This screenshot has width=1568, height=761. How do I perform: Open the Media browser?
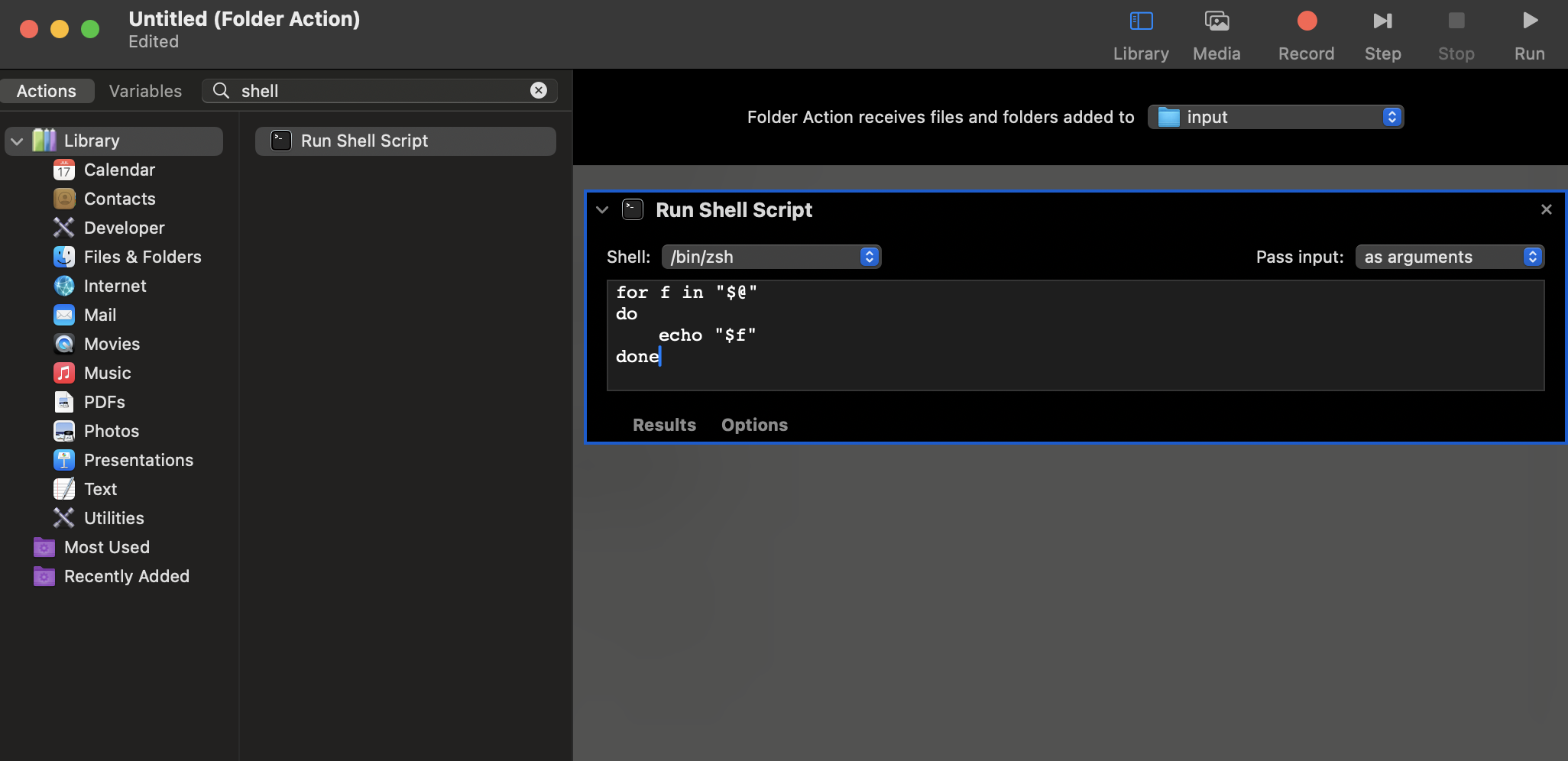pos(1216,34)
